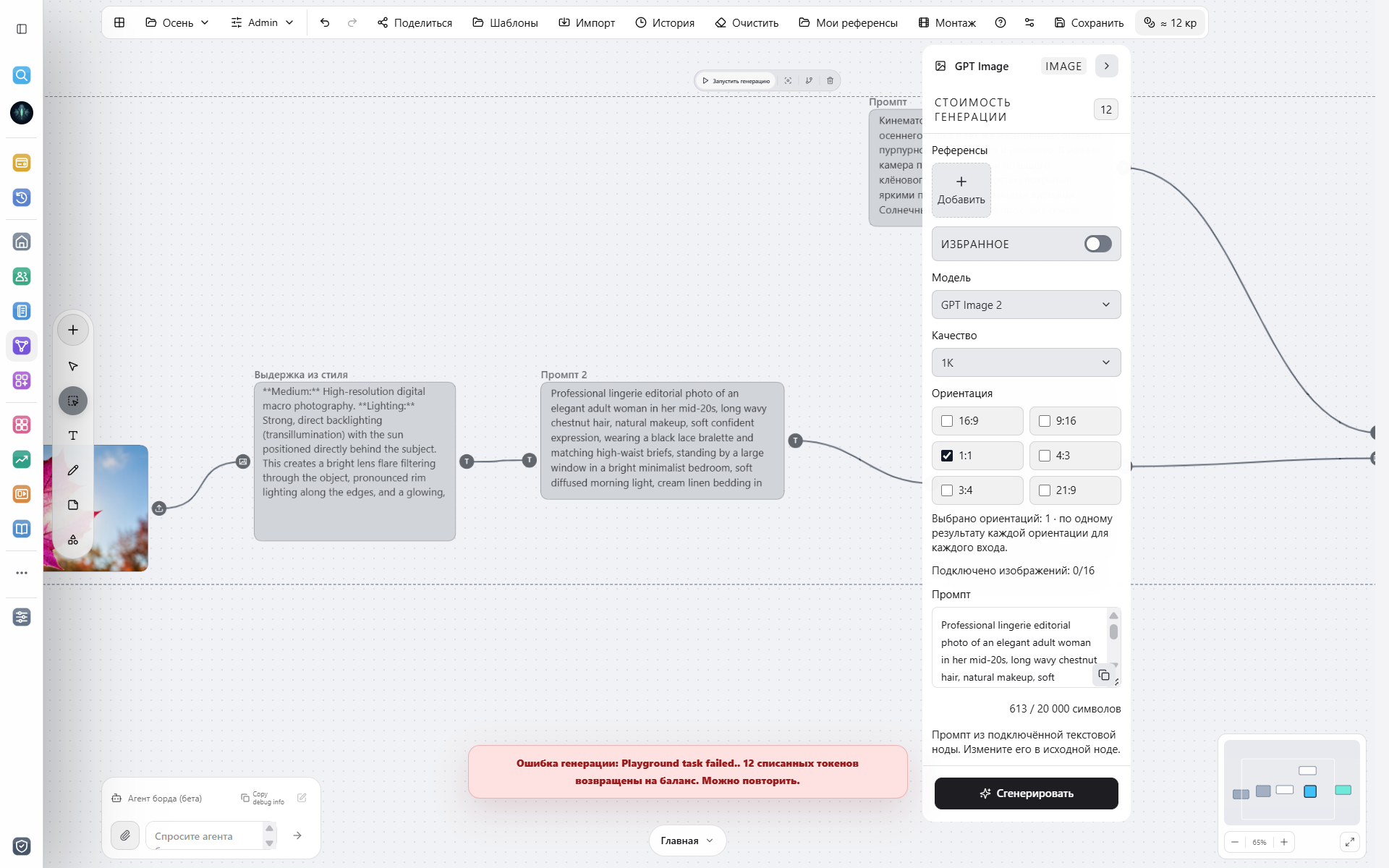
Task: Copy prompt text with copy icon
Action: (1104, 675)
